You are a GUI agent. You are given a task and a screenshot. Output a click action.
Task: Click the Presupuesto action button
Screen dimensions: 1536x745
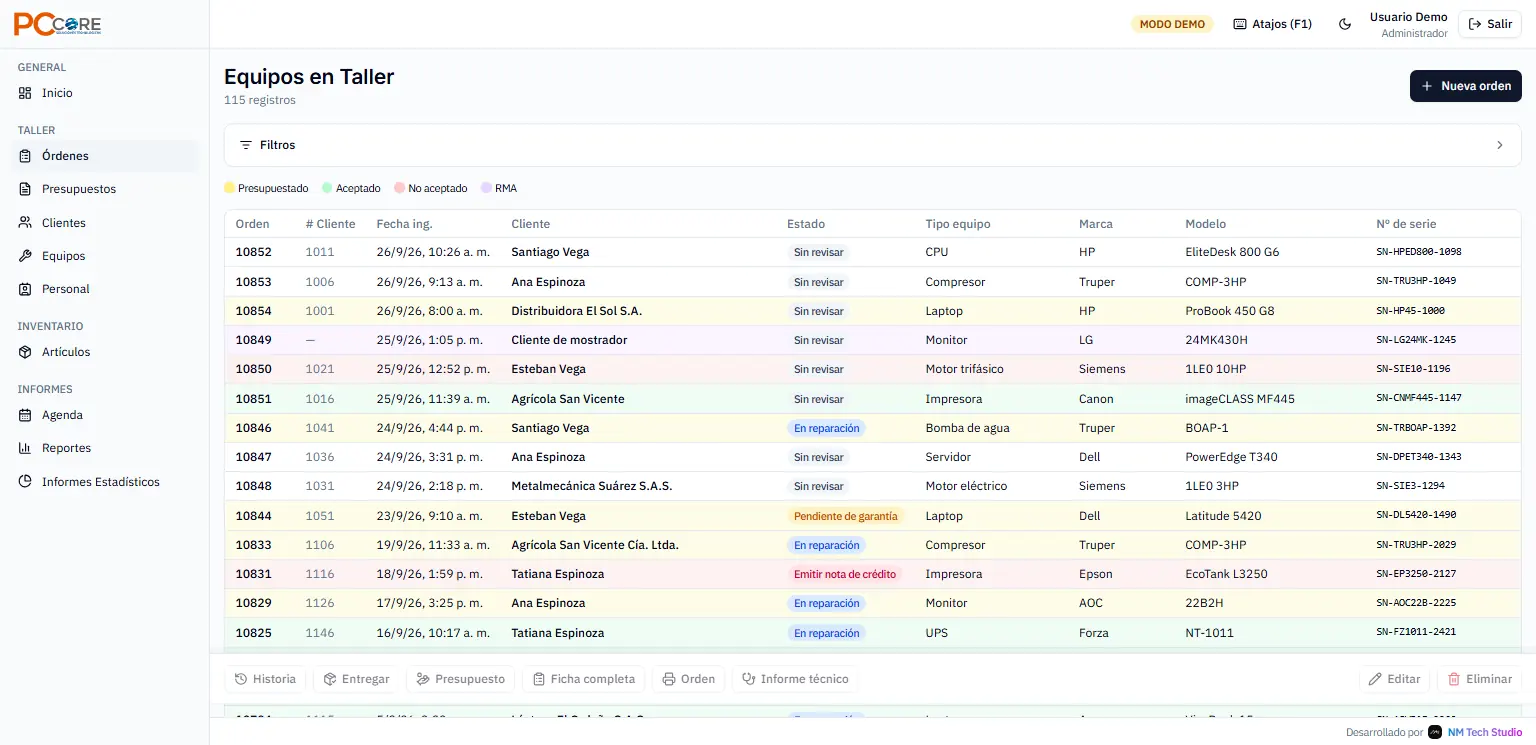point(460,679)
